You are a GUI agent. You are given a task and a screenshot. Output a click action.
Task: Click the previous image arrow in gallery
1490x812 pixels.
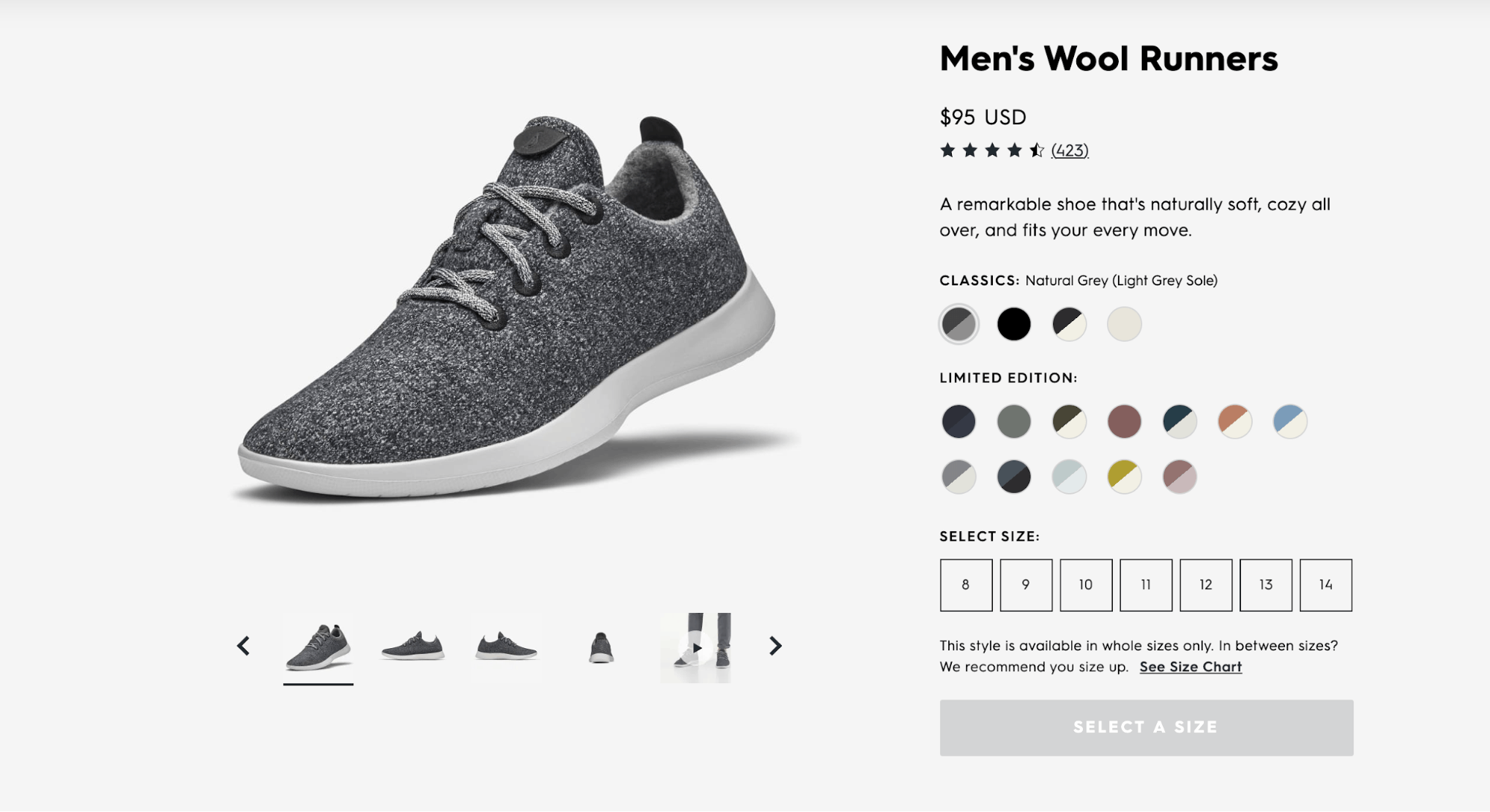tap(243, 646)
